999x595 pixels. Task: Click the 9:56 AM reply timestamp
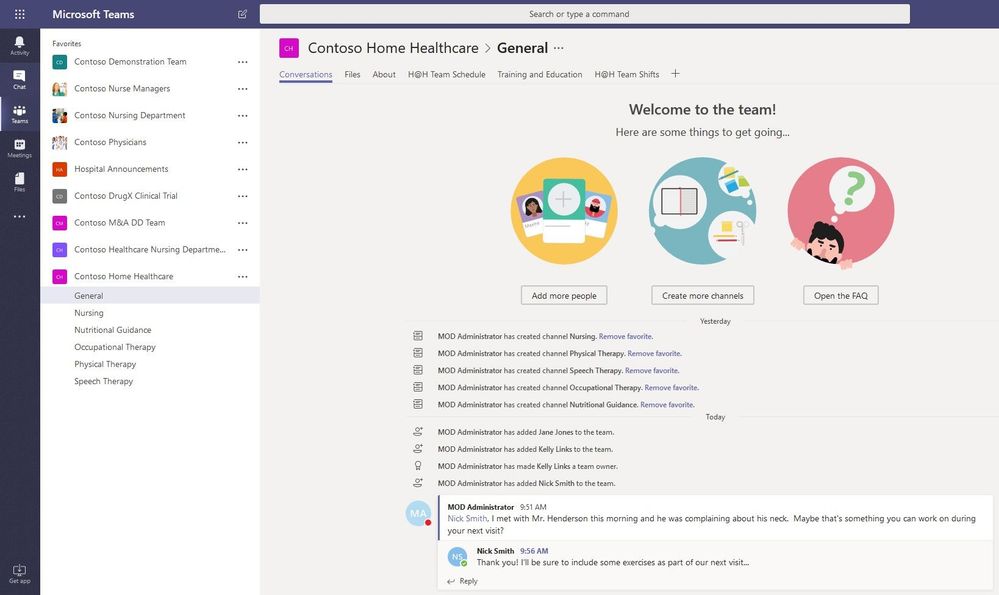pos(534,551)
